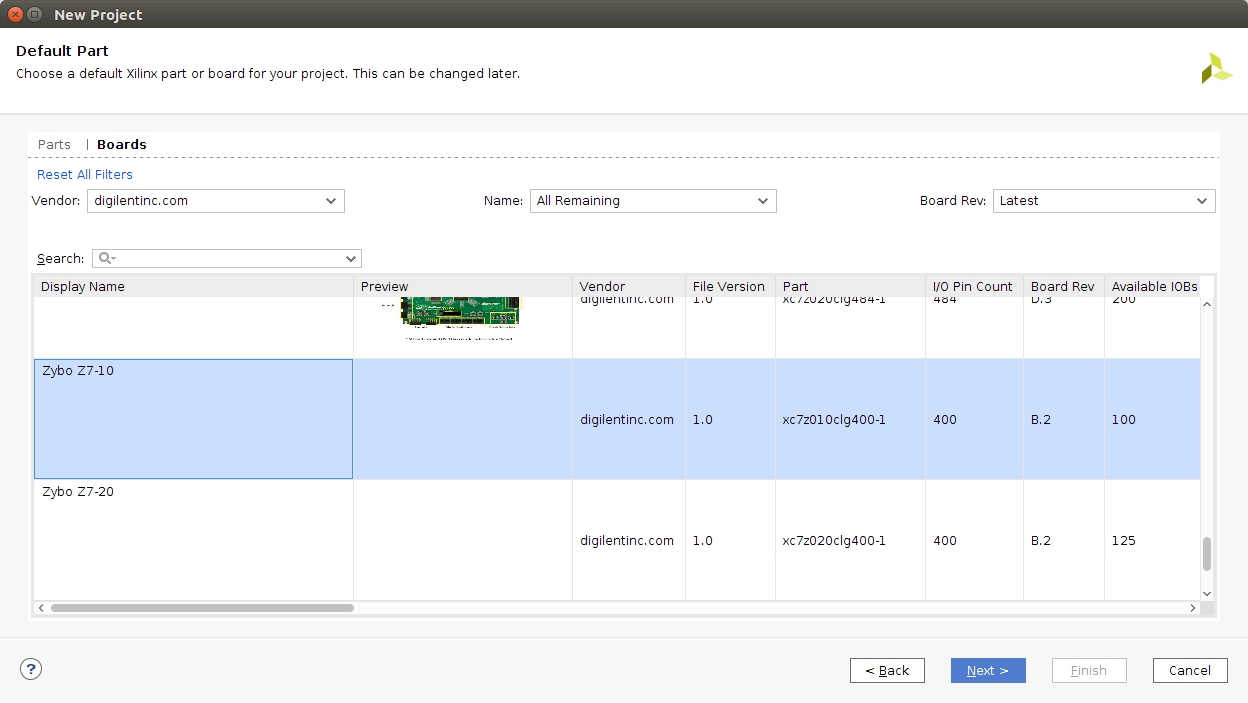
Task: Select the Zybo Z7-20 board row
Action: [x=193, y=540]
